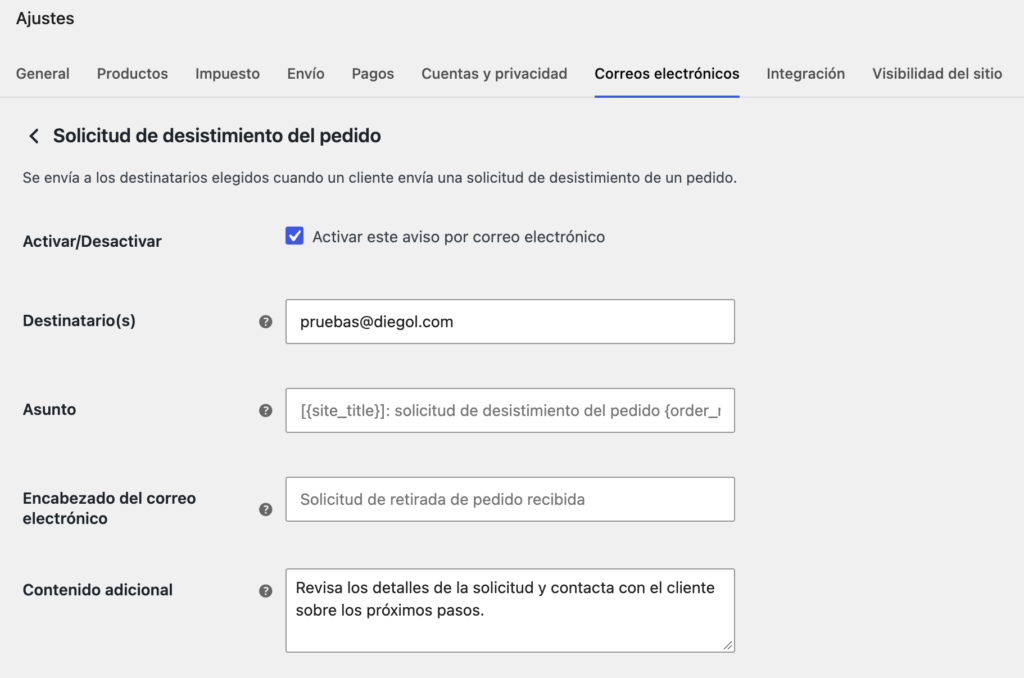The height and width of the screenshot is (678, 1024).
Task: Click the 'Activar/Desactivar' row label
Action: tap(92, 242)
